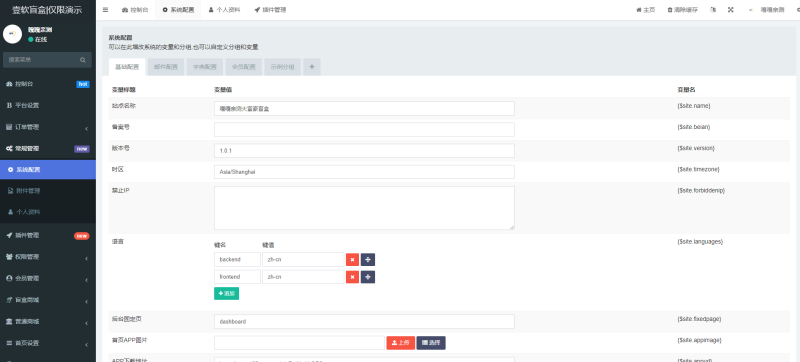The image size is (800, 362).
Task: Click the {$site.appimage} variable text
Action: pos(699,340)
